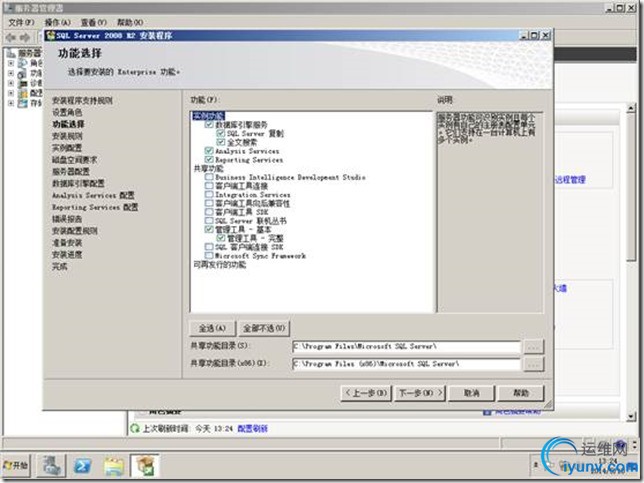Select the 配置 node icon in Server Manager tree
The width and height of the screenshot is (644, 483).
click(x=23, y=93)
